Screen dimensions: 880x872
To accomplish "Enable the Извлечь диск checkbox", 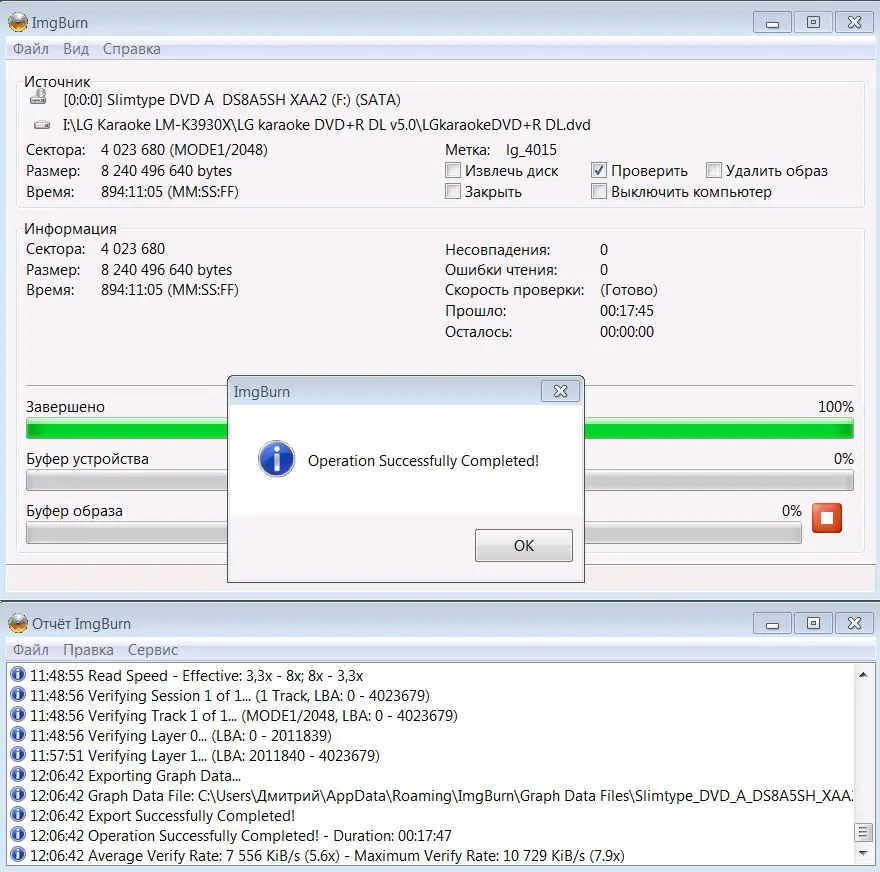I will pos(453,170).
